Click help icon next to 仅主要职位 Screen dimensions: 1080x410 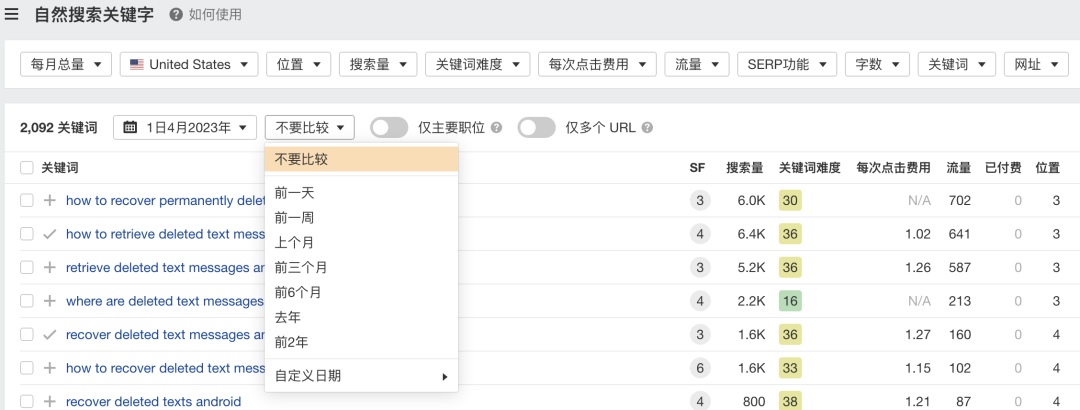pyautogui.click(x=497, y=127)
